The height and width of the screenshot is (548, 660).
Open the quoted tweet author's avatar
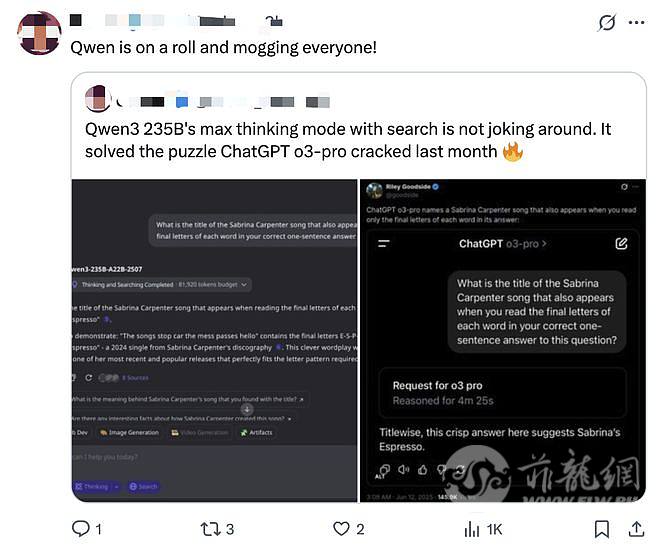(98, 98)
